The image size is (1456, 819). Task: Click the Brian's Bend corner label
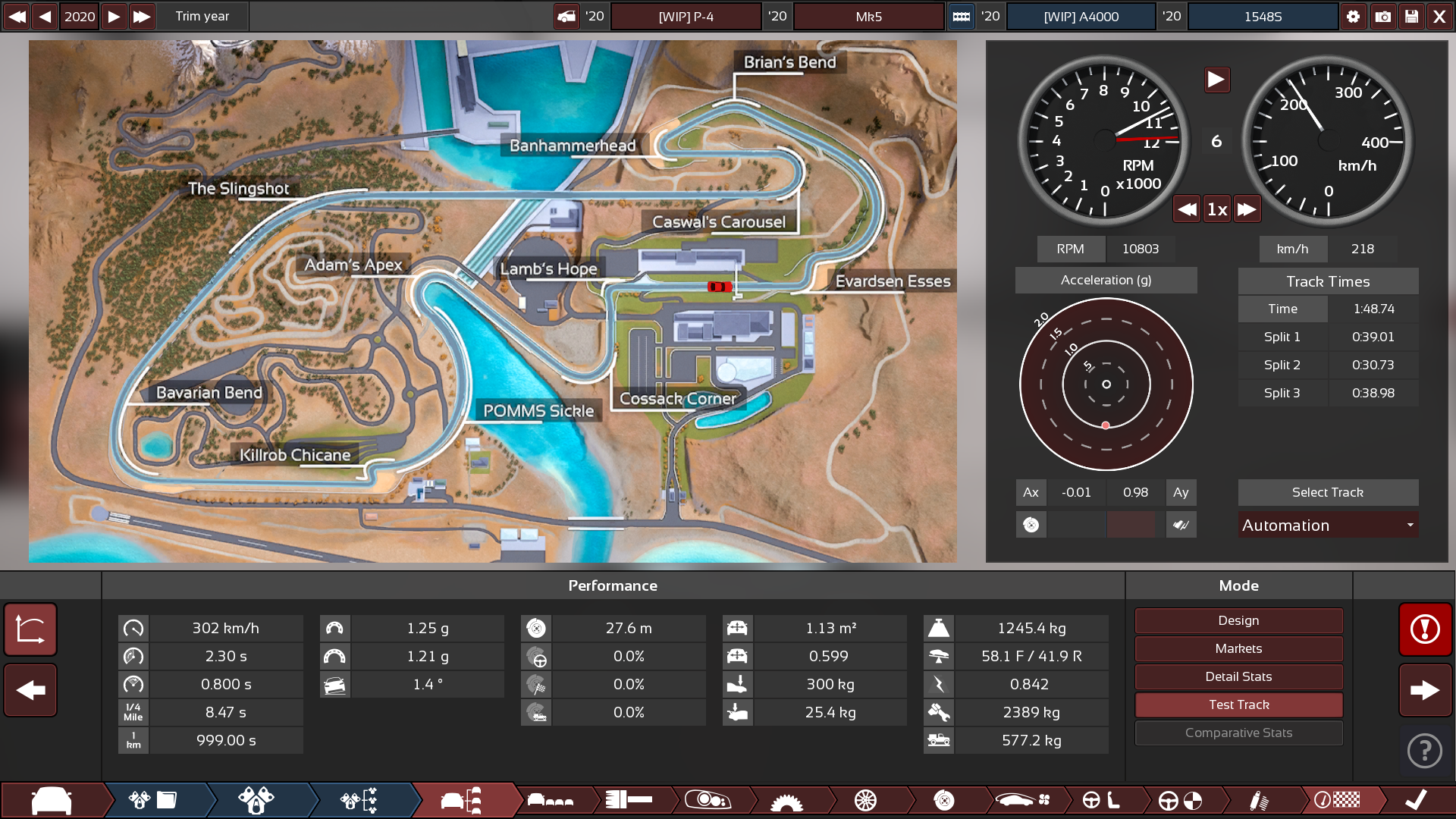coord(789,62)
